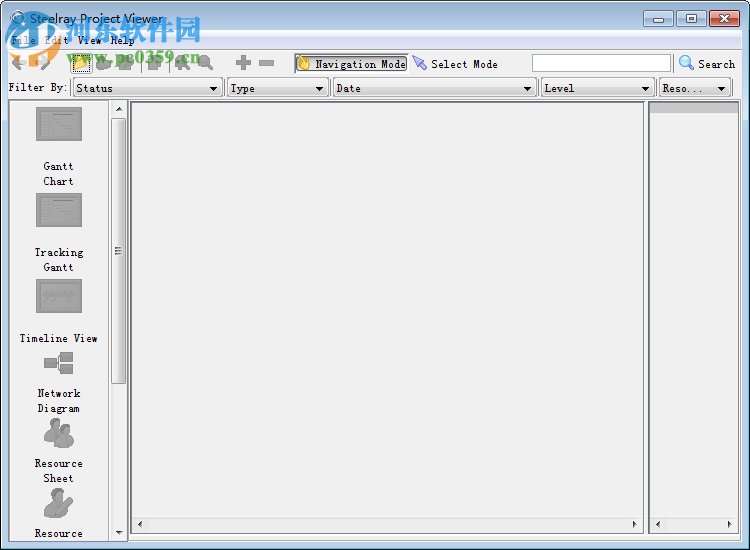Open the Resource Sheet view
This screenshot has height=550, width=750.
[58, 451]
